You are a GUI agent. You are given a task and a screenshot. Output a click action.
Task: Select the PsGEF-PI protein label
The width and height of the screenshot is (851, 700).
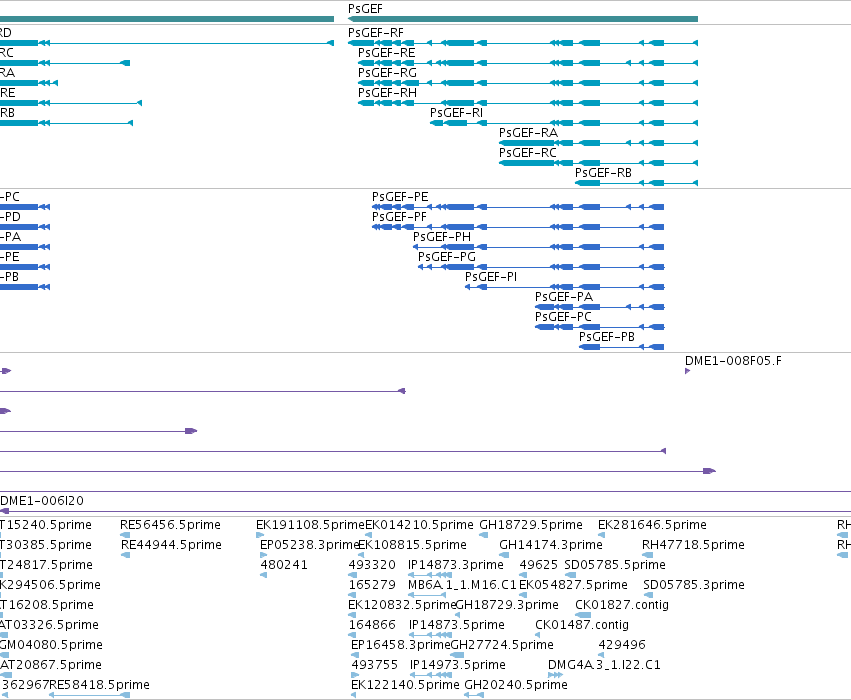click(x=491, y=277)
